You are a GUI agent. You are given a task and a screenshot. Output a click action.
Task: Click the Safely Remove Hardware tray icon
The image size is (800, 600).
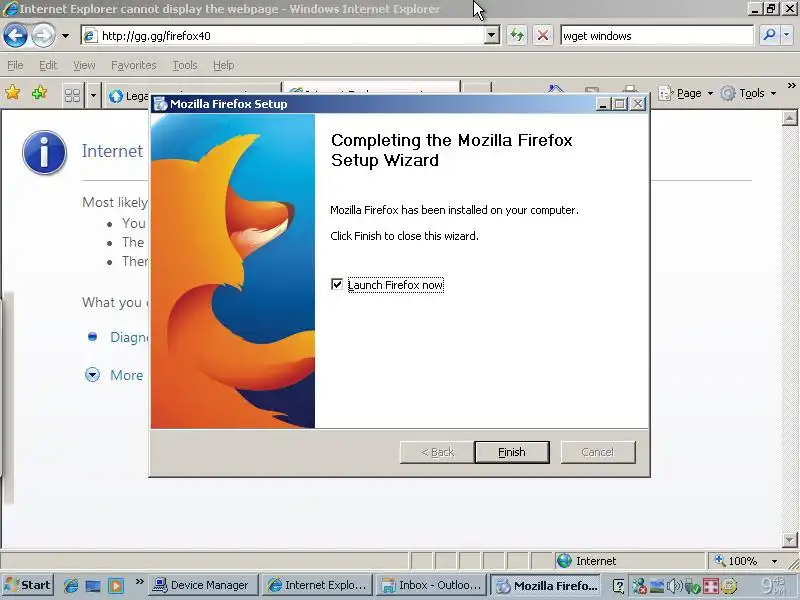pos(693,586)
